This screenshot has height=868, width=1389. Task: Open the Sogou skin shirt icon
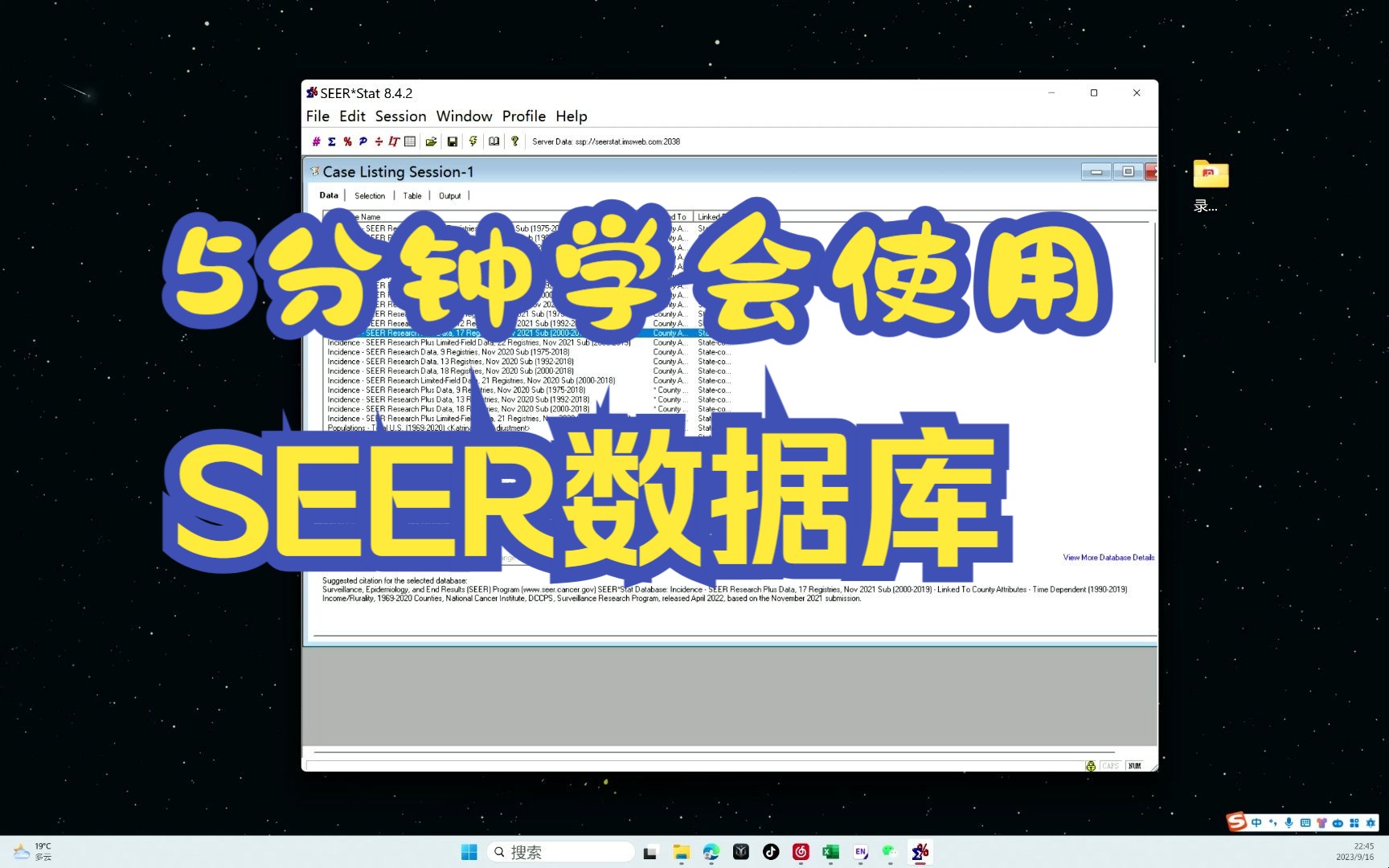(x=1321, y=822)
